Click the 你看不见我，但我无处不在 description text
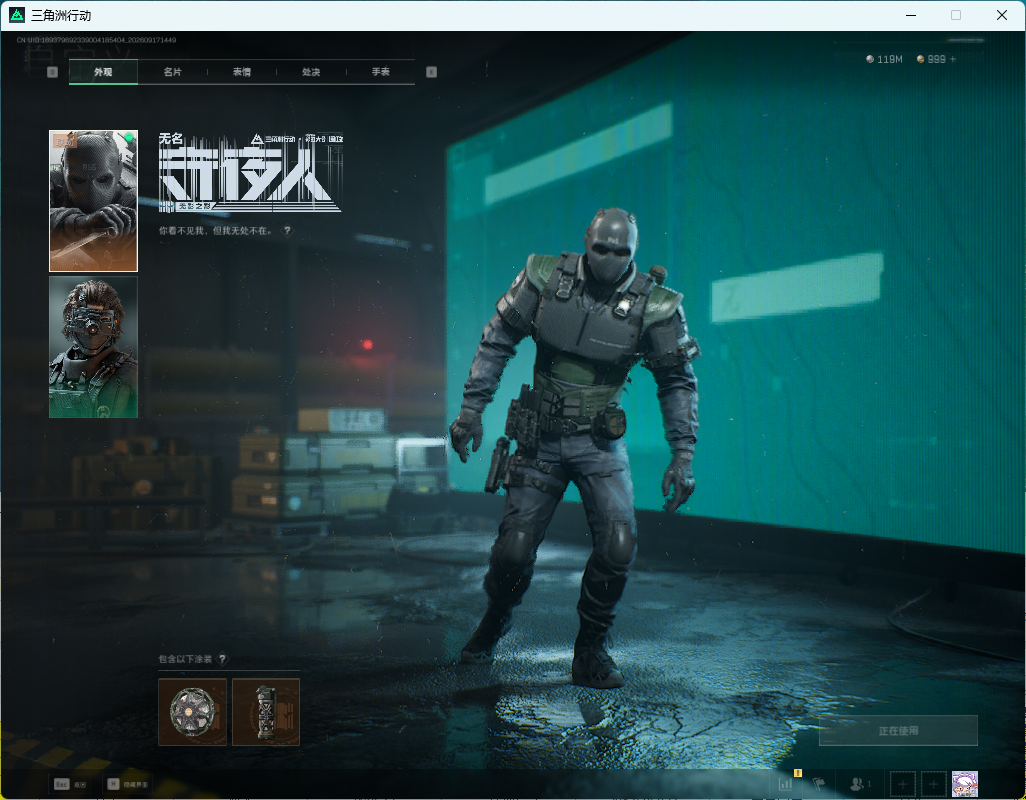1026x800 pixels. tap(216, 230)
